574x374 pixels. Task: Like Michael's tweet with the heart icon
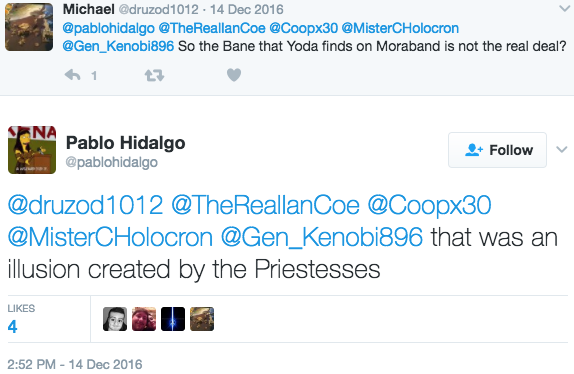click(x=234, y=75)
